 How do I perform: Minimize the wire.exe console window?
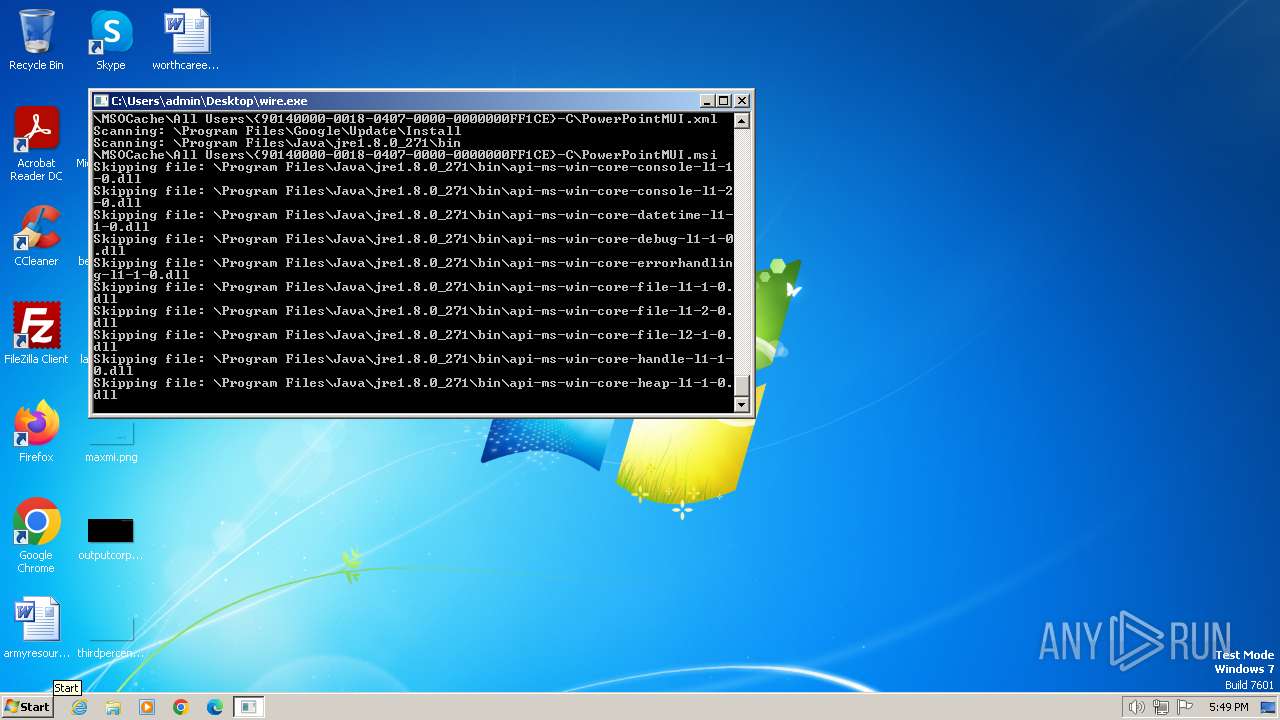707,101
